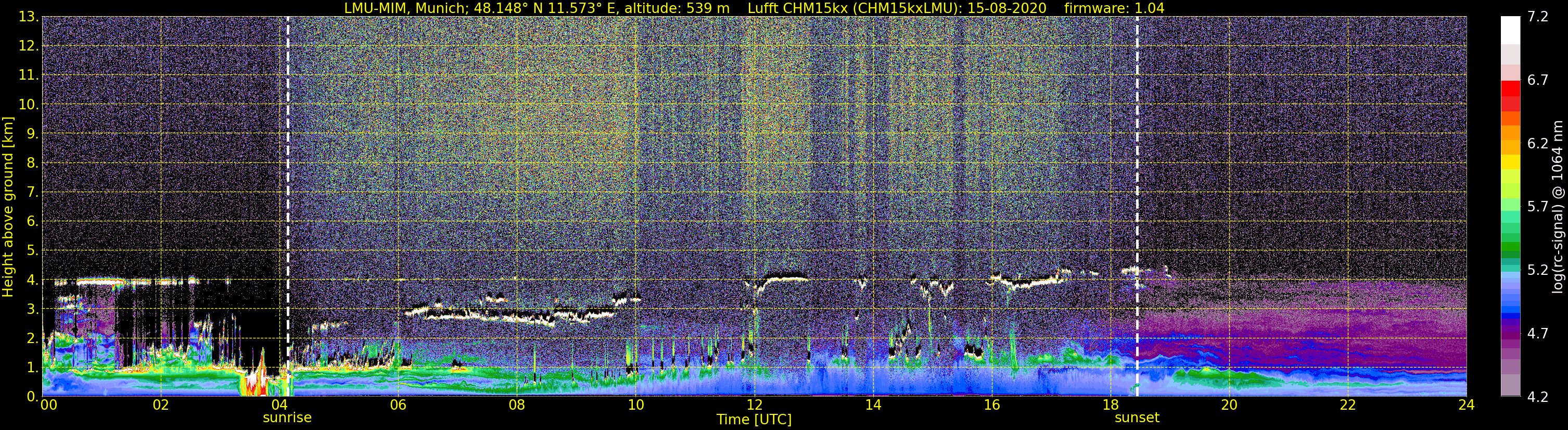Click the time tick '06'
1568x430 pixels.
coord(398,405)
